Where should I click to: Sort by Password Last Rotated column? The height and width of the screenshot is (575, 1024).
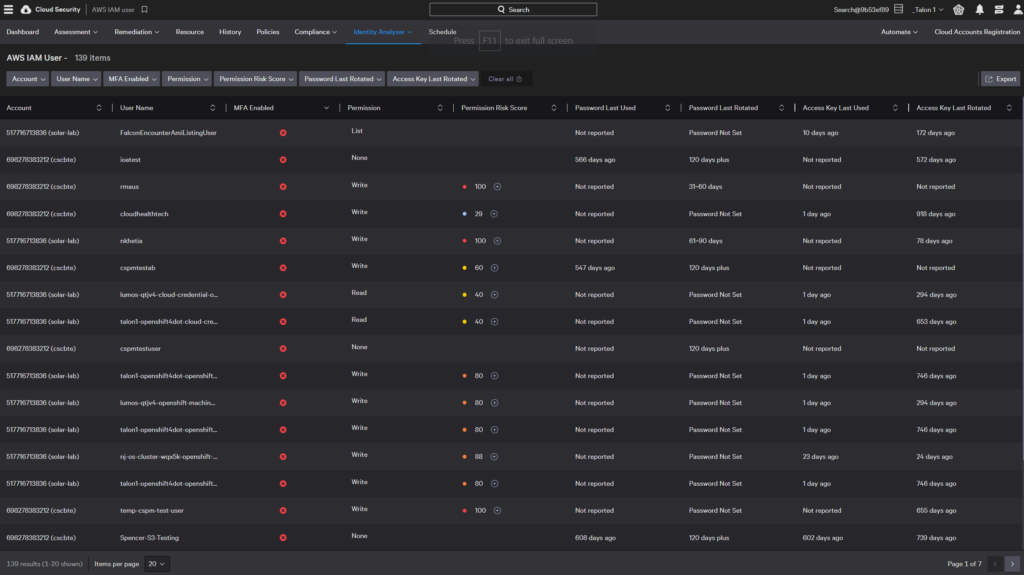(781, 108)
